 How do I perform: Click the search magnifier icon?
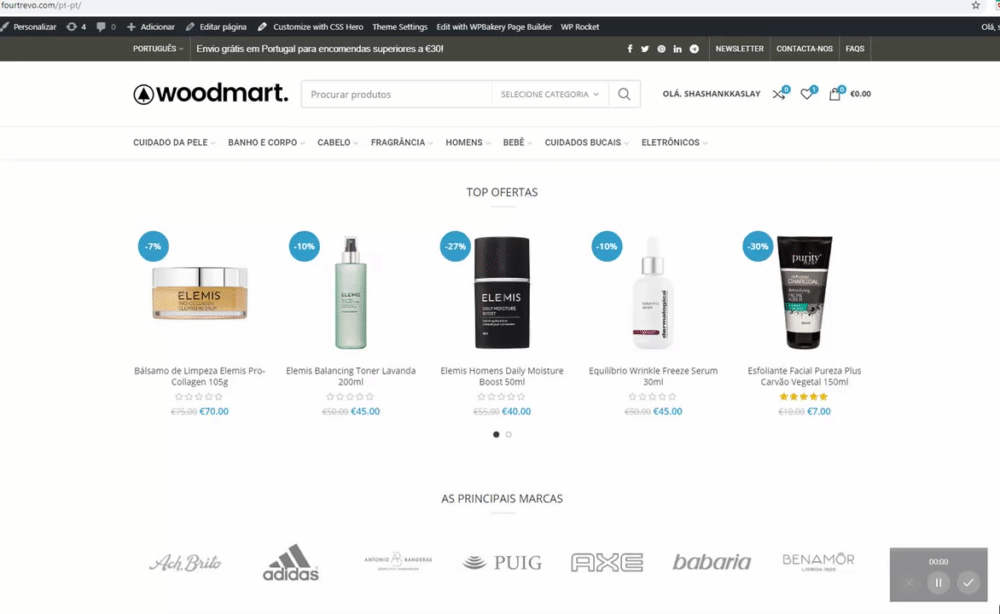coord(624,94)
